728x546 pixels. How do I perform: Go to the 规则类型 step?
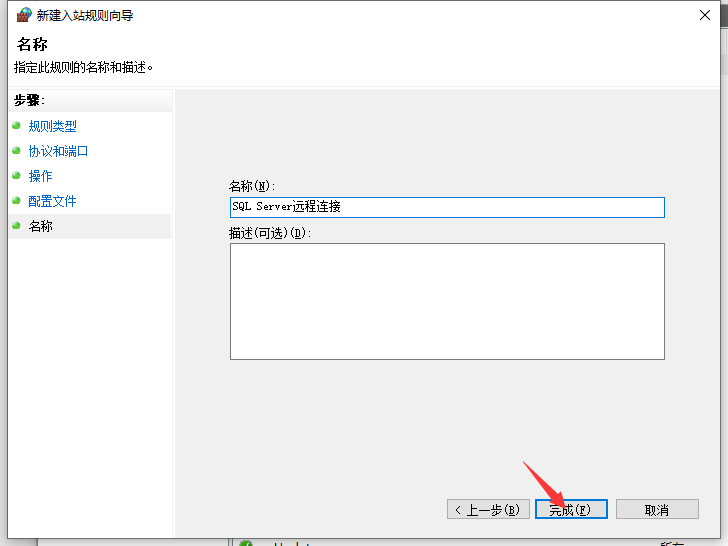52,126
